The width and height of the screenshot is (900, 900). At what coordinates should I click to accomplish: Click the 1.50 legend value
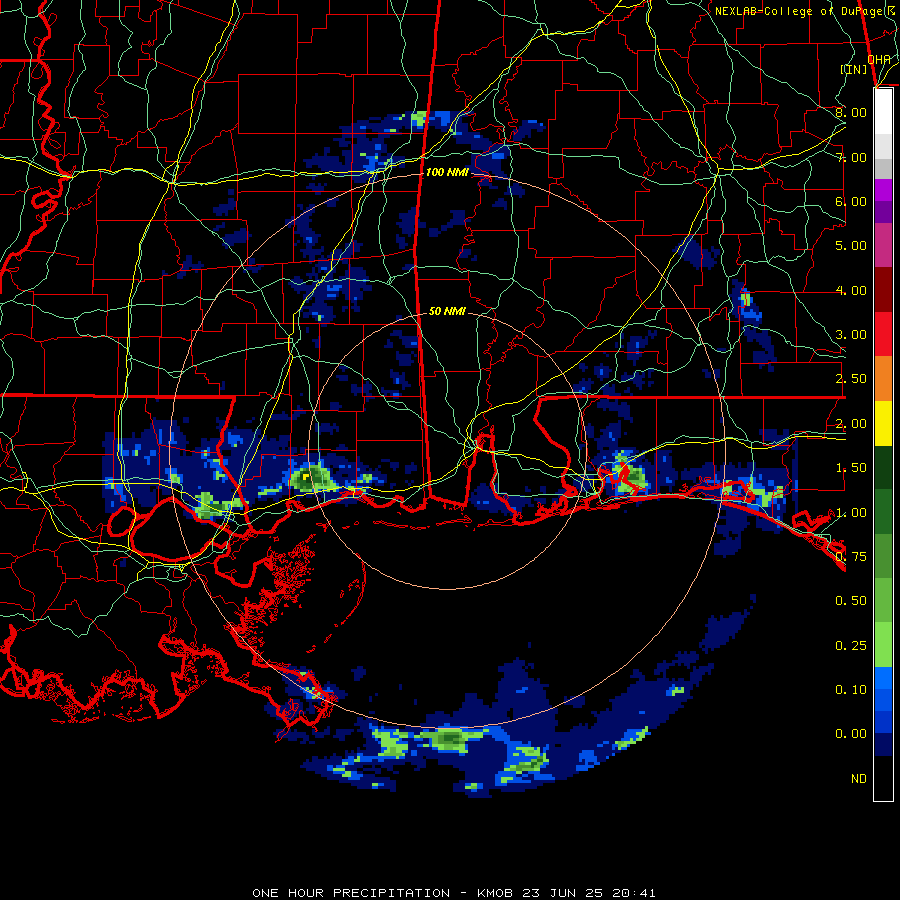[x=851, y=468]
